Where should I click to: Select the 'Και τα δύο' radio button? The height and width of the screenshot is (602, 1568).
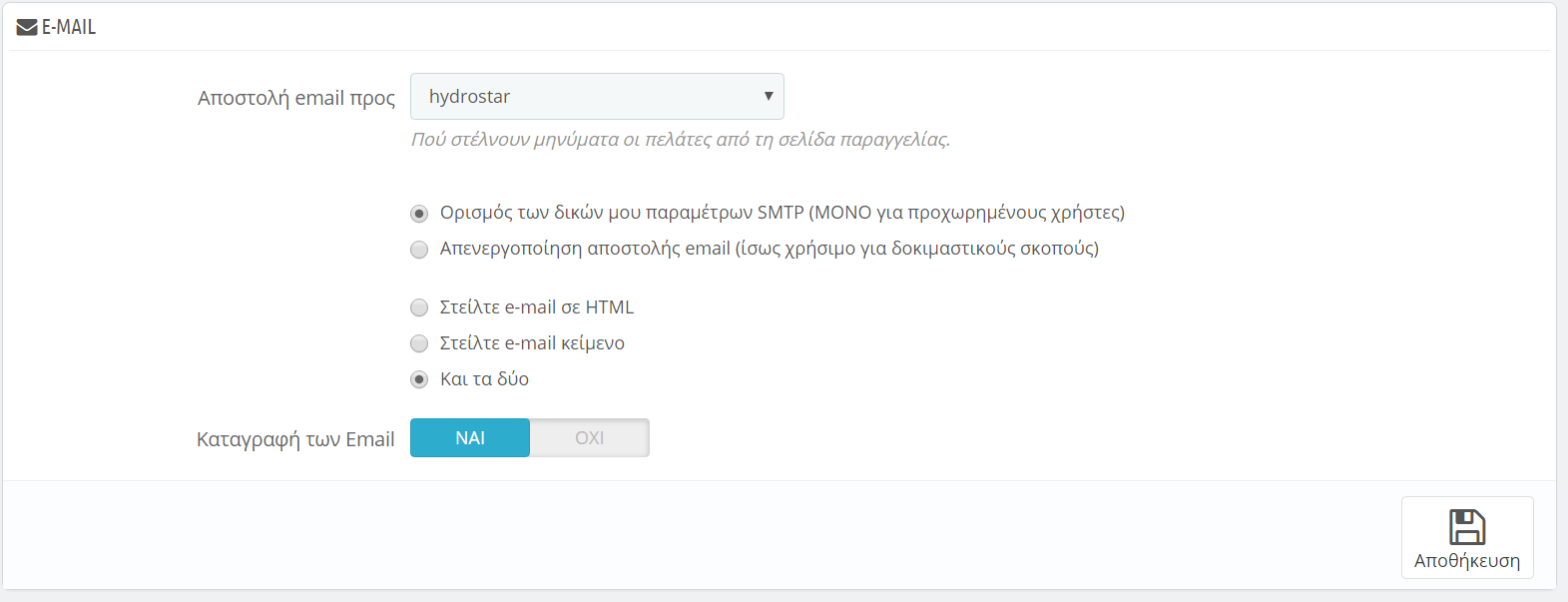[x=419, y=380]
